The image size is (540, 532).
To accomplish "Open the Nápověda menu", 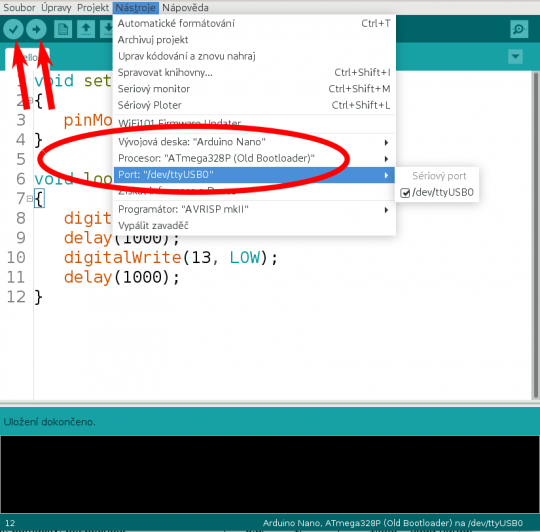I will pyautogui.click(x=185, y=7).
